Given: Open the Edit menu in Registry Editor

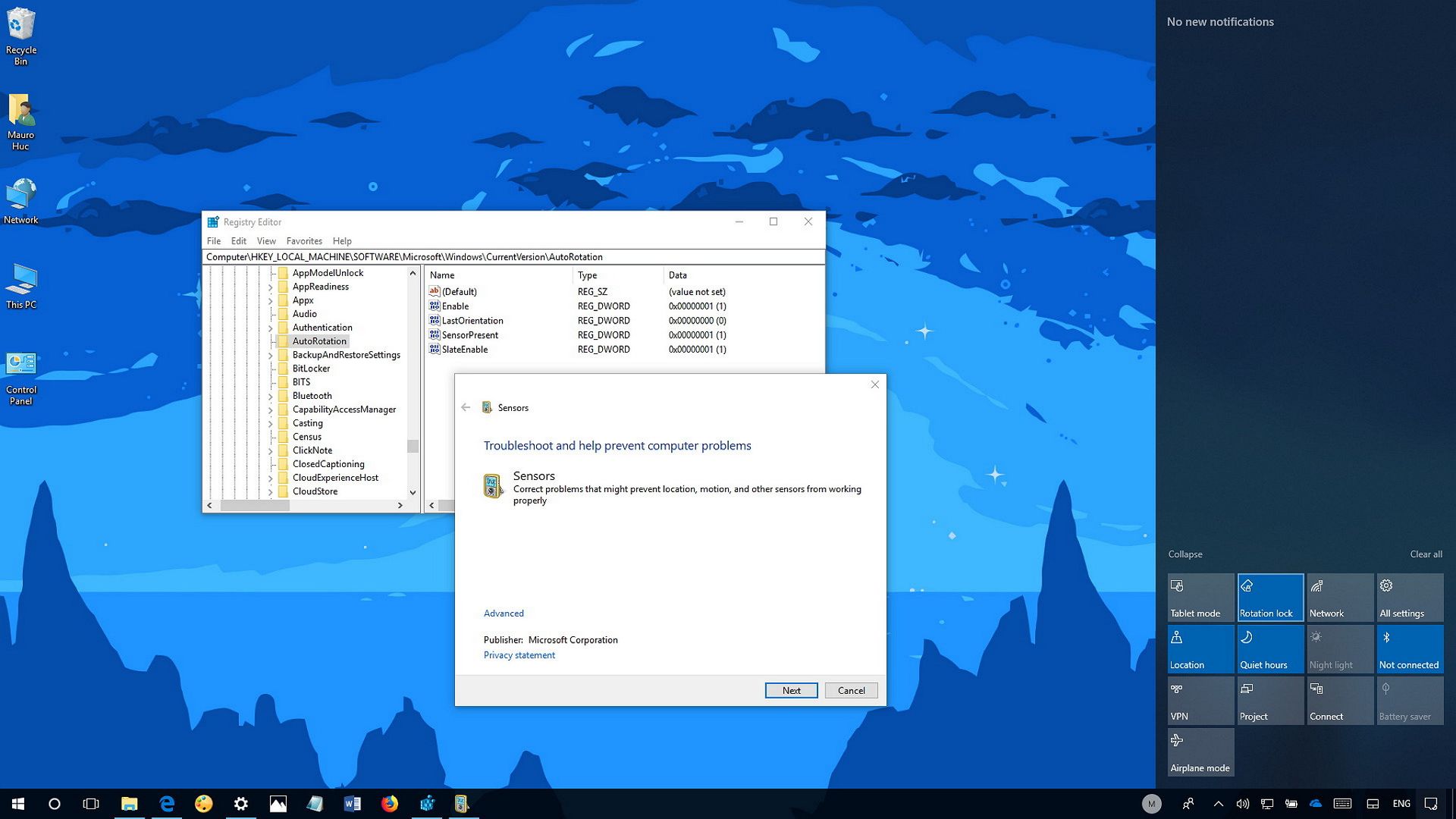Looking at the screenshot, I should point(238,240).
